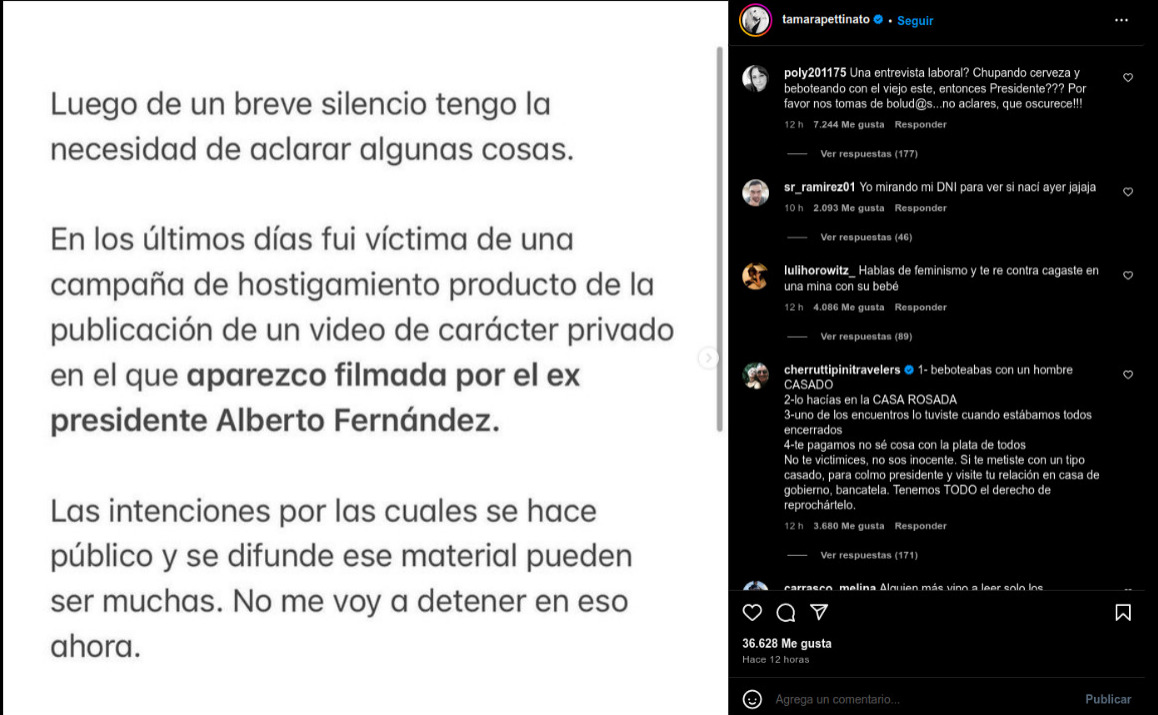Go to next slide with carousel arrow
Screen dimensions: 1158x715
(x=708, y=358)
